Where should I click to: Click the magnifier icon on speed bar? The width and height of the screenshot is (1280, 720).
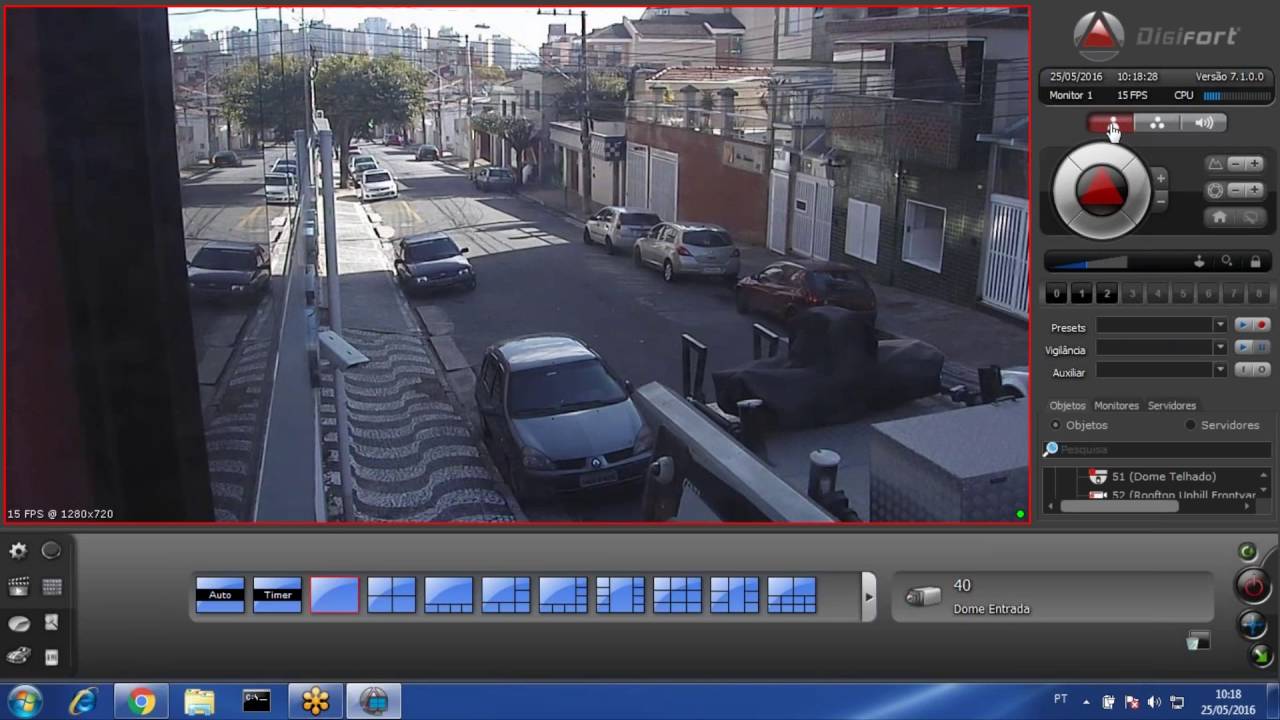pyautogui.click(x=1227, y=261)
